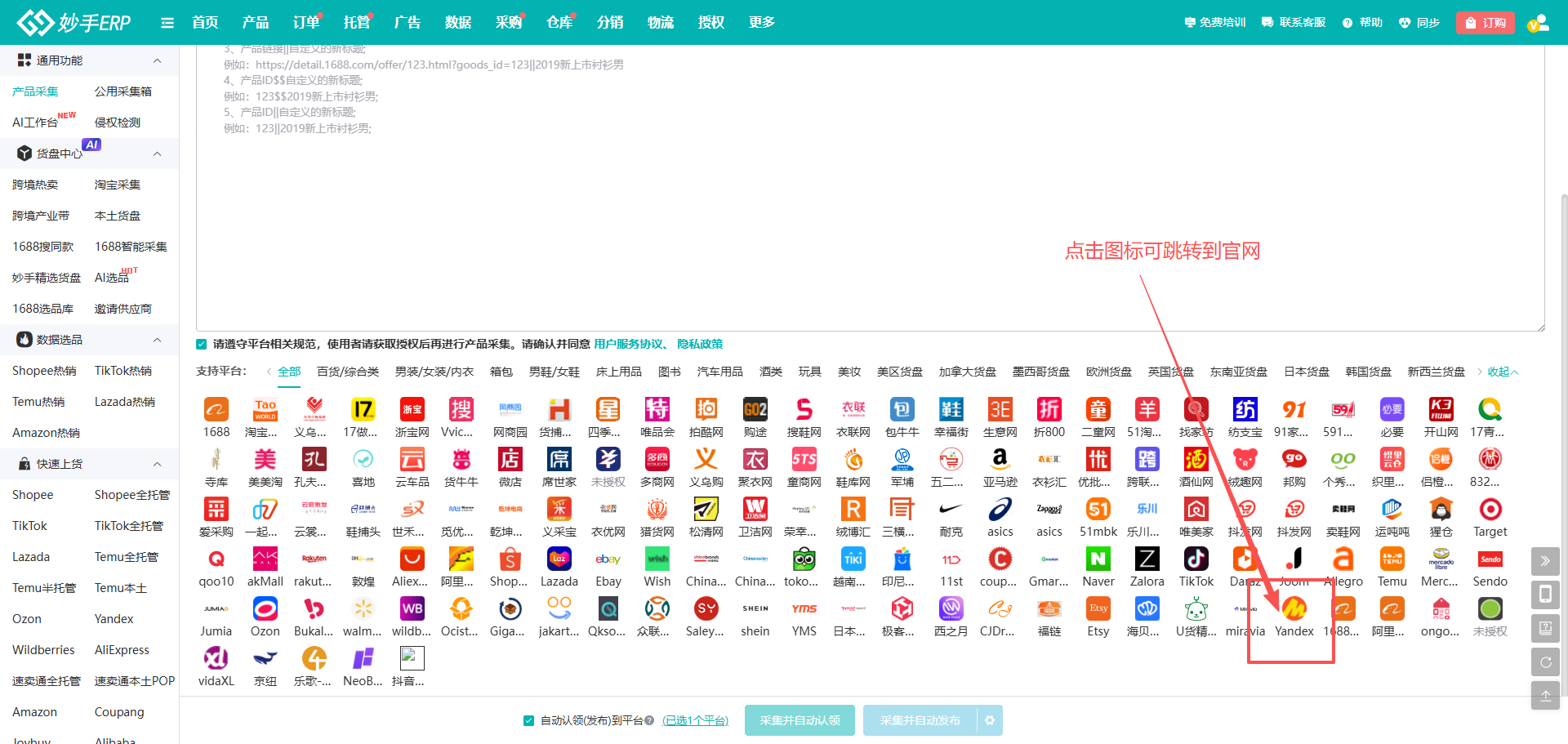Click the Lazada platform icon
The image size is (1568, 744).
559,559
